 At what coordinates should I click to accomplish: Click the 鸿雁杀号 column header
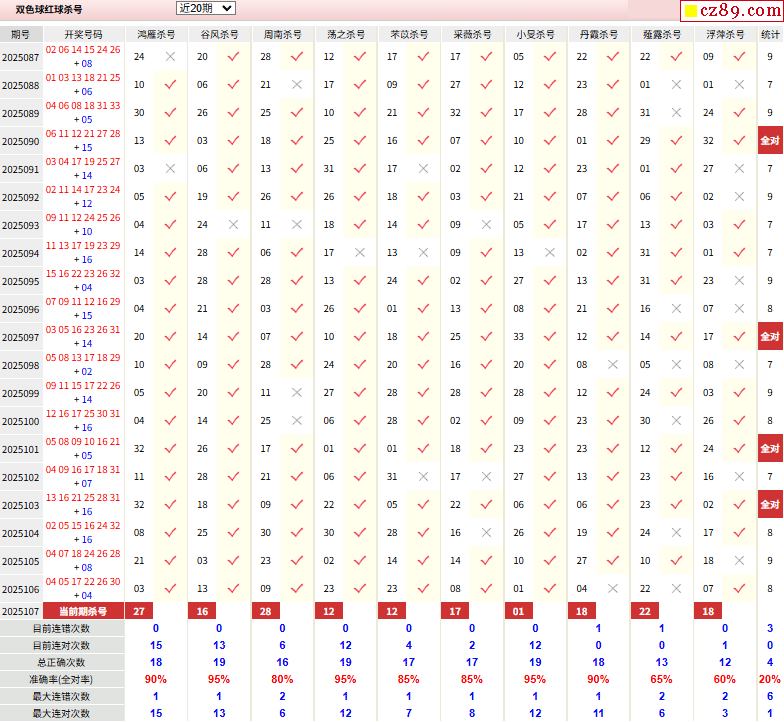155,34
